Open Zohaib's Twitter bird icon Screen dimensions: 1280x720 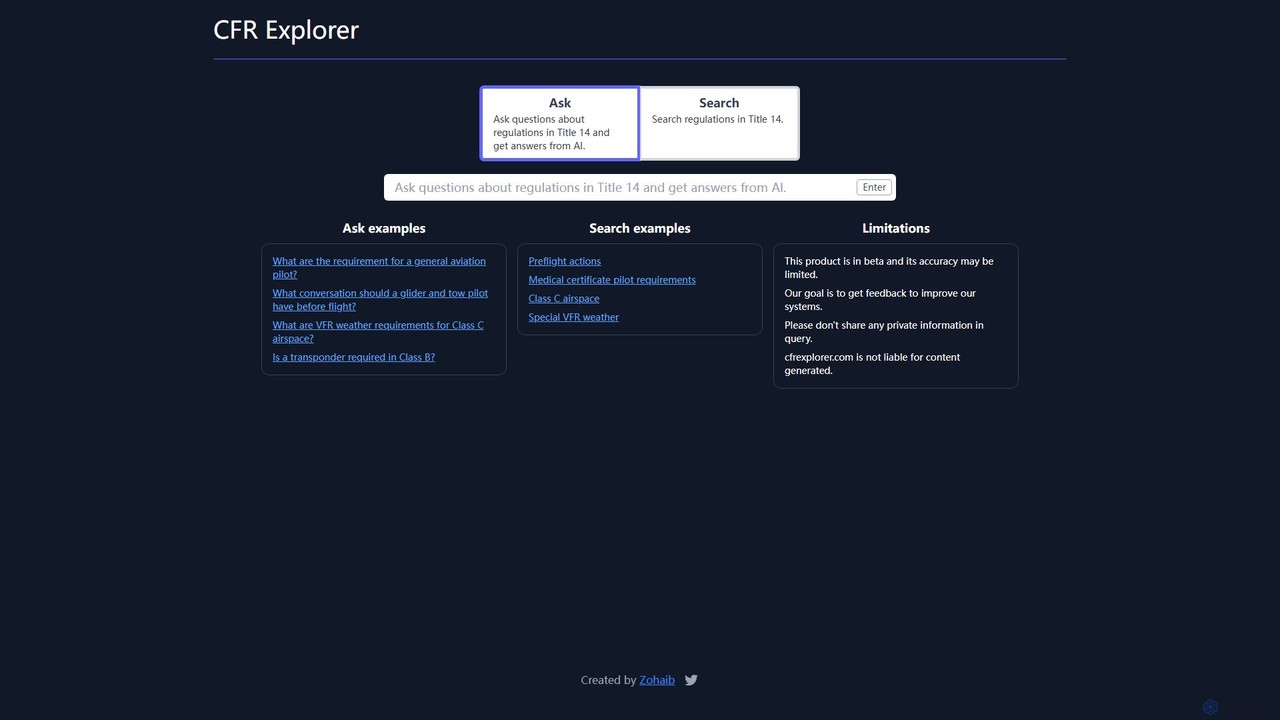point(691,680)
